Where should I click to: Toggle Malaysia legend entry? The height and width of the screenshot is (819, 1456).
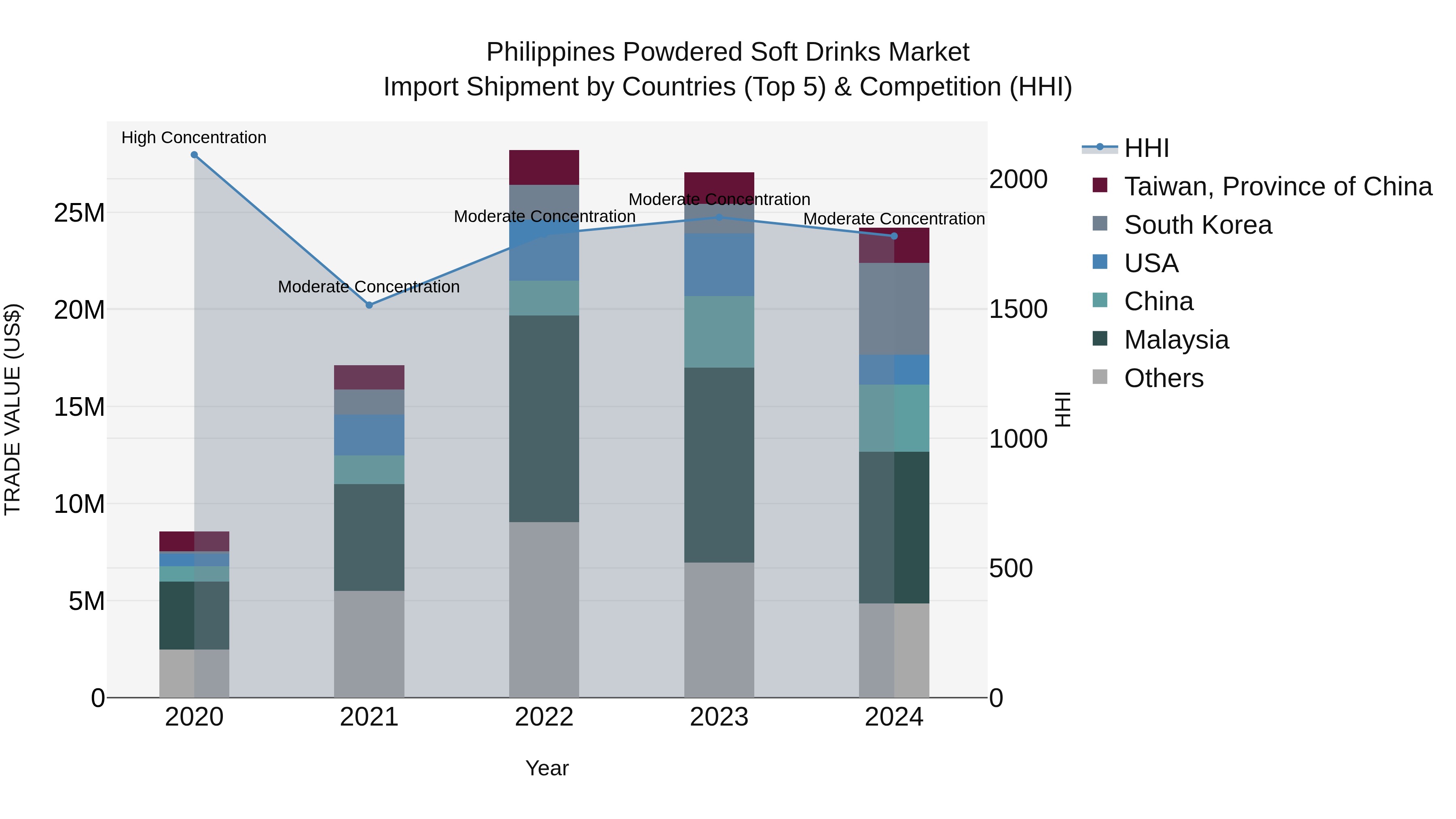tap(1161, 340)
